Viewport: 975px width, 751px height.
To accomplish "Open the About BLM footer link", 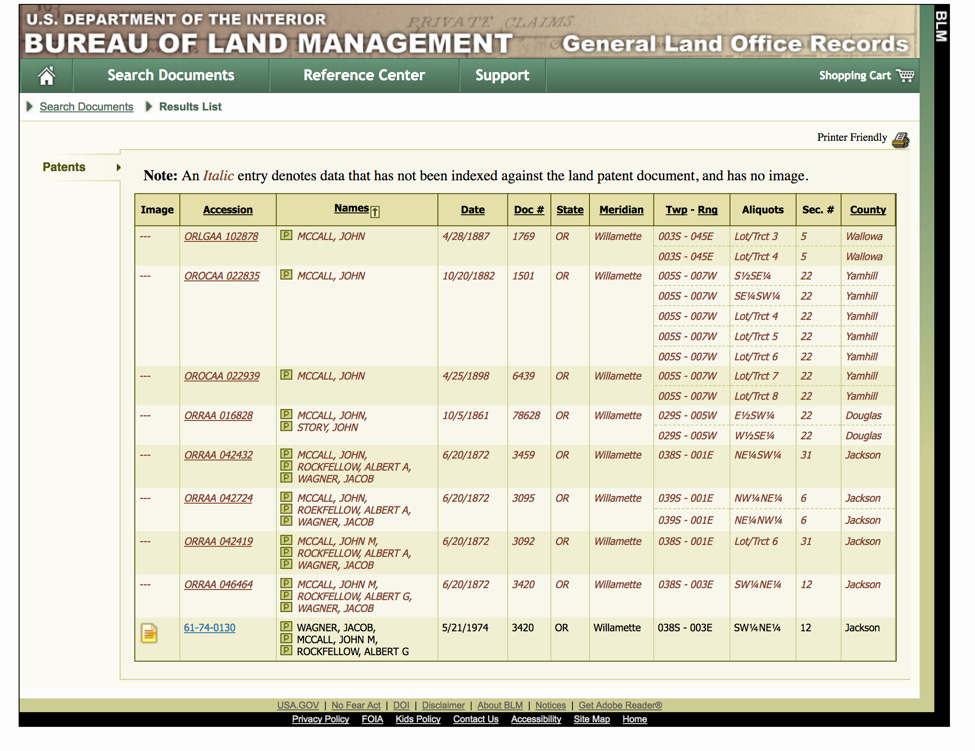I will [x=500, y=705].
